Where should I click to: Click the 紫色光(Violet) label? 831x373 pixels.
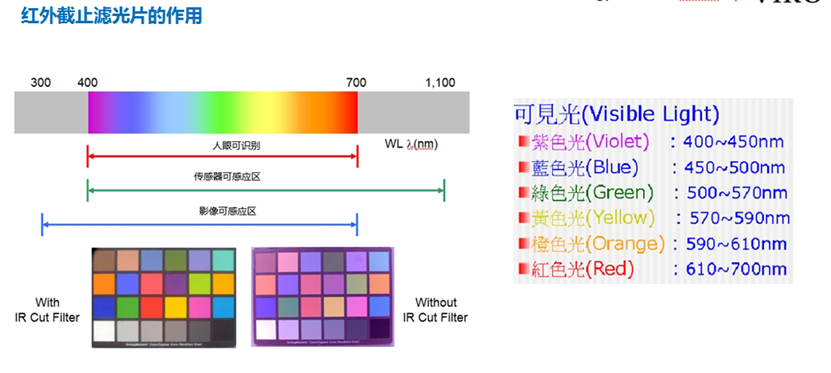[x=590, y=141]
